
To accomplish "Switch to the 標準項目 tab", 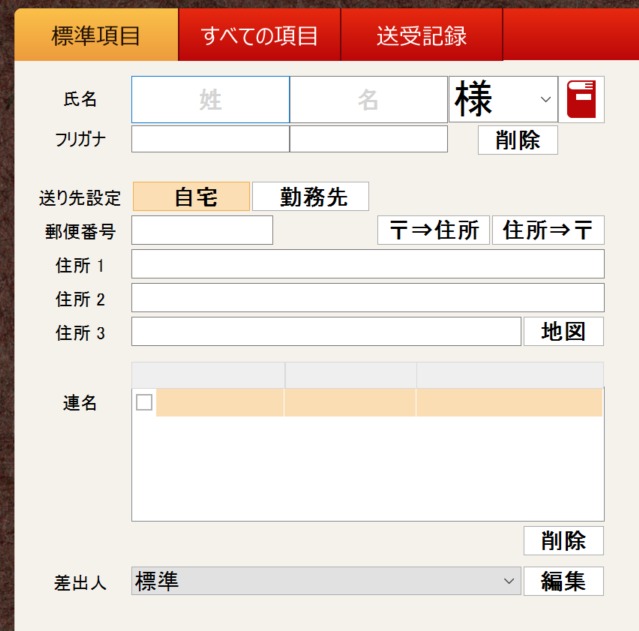I will tap(96, 35).
